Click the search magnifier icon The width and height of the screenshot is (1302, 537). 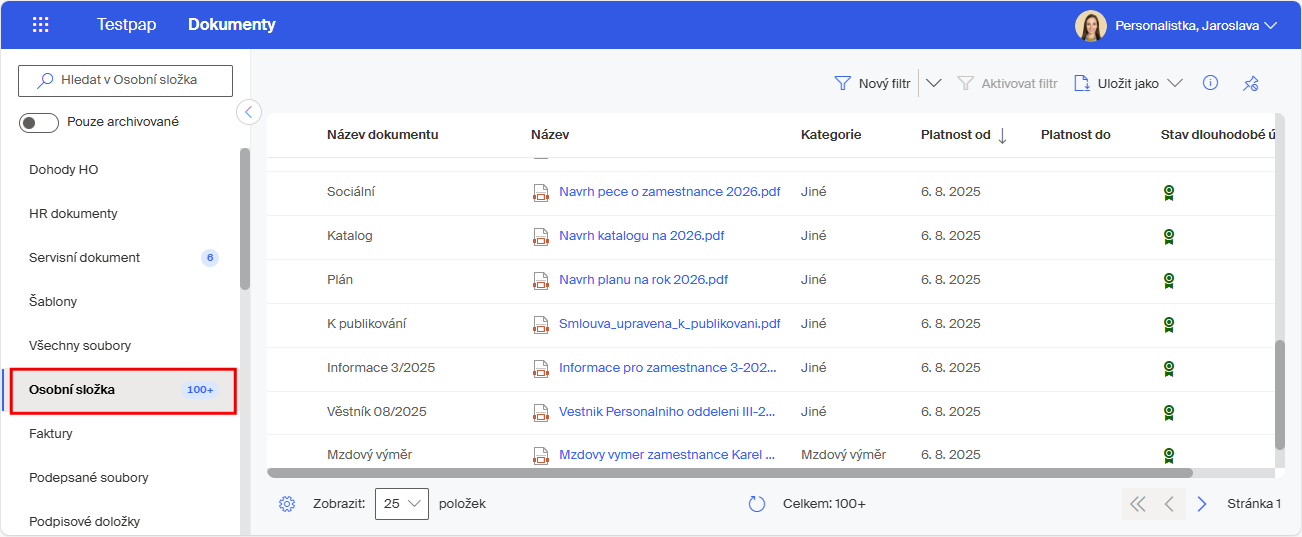coord(45,80)
